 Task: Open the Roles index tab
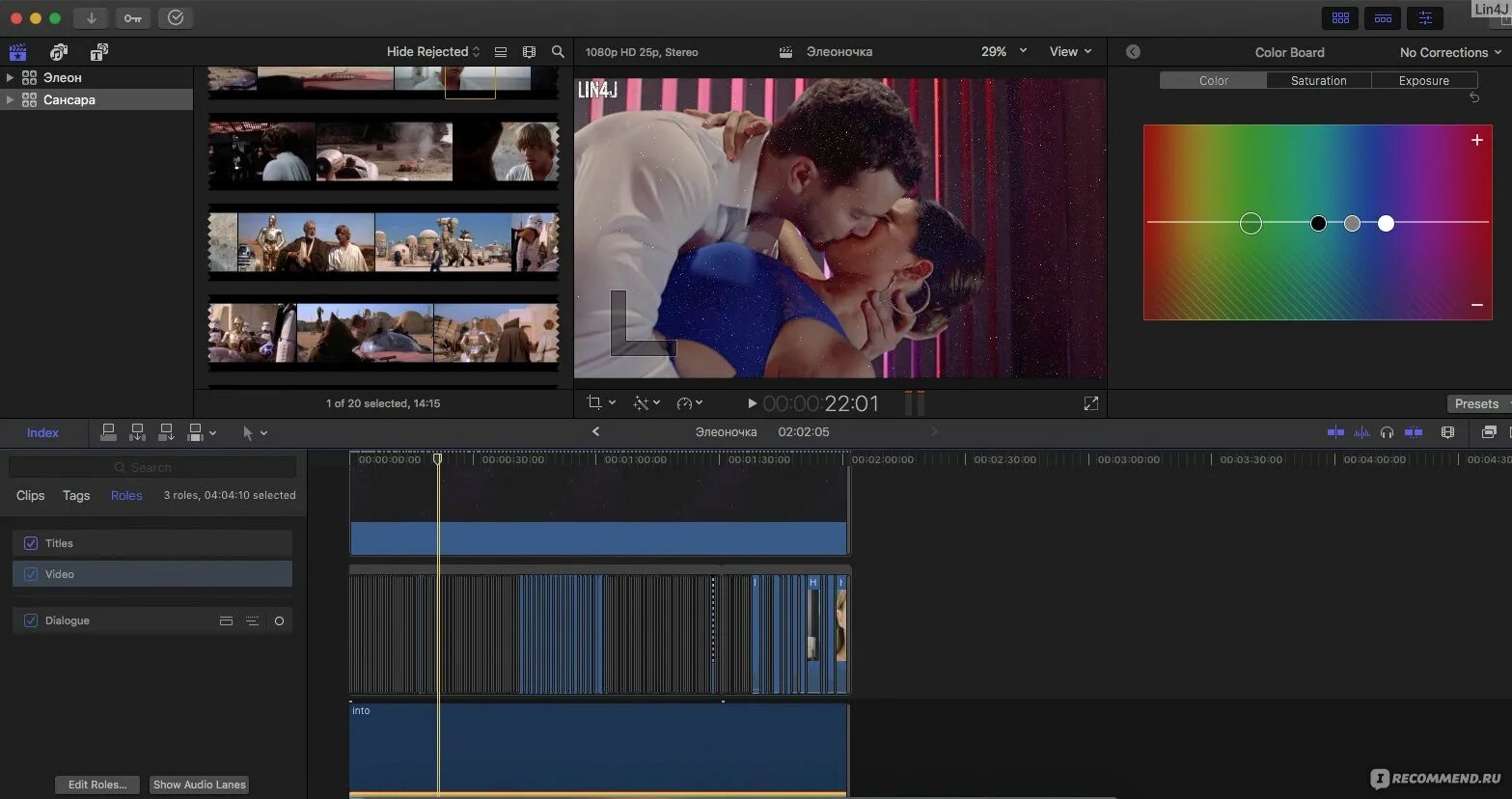[126, 495]
